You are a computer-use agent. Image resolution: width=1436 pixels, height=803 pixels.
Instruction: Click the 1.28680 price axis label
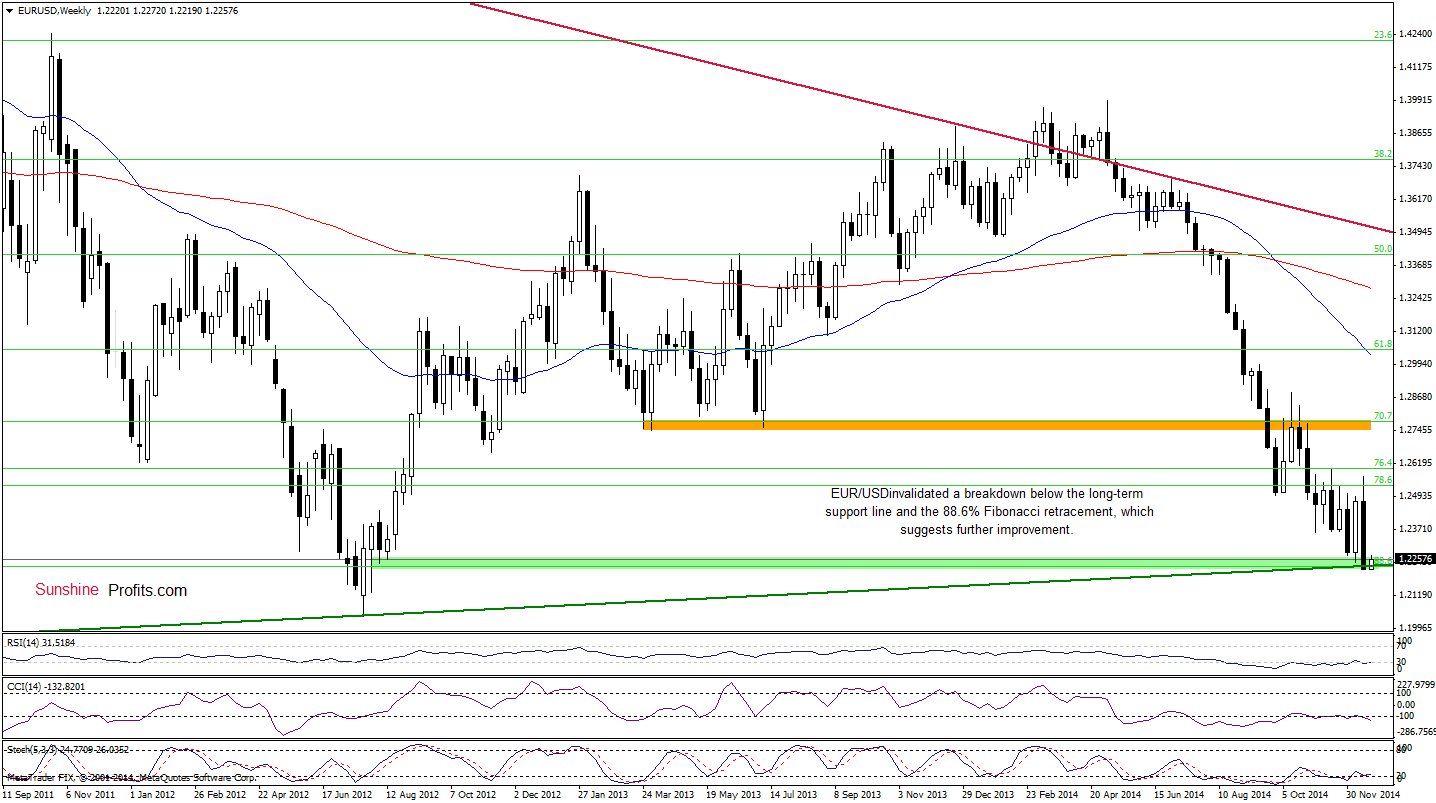pos(1415,397)
